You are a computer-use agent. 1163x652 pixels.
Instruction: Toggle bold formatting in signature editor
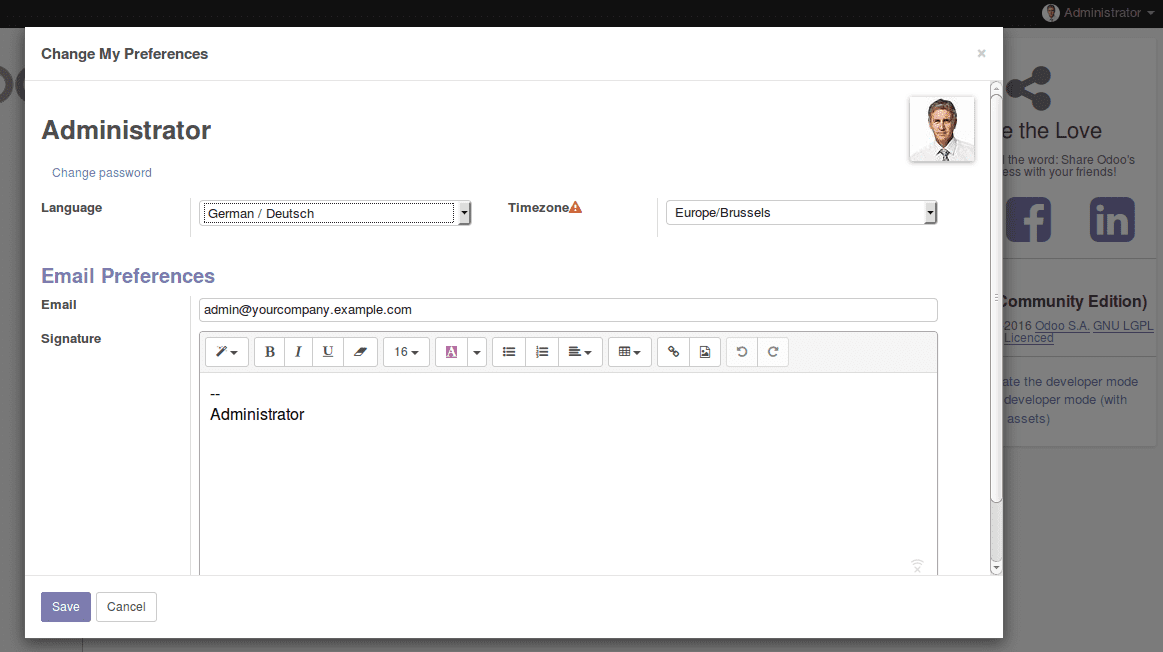(x=269, y=352)
